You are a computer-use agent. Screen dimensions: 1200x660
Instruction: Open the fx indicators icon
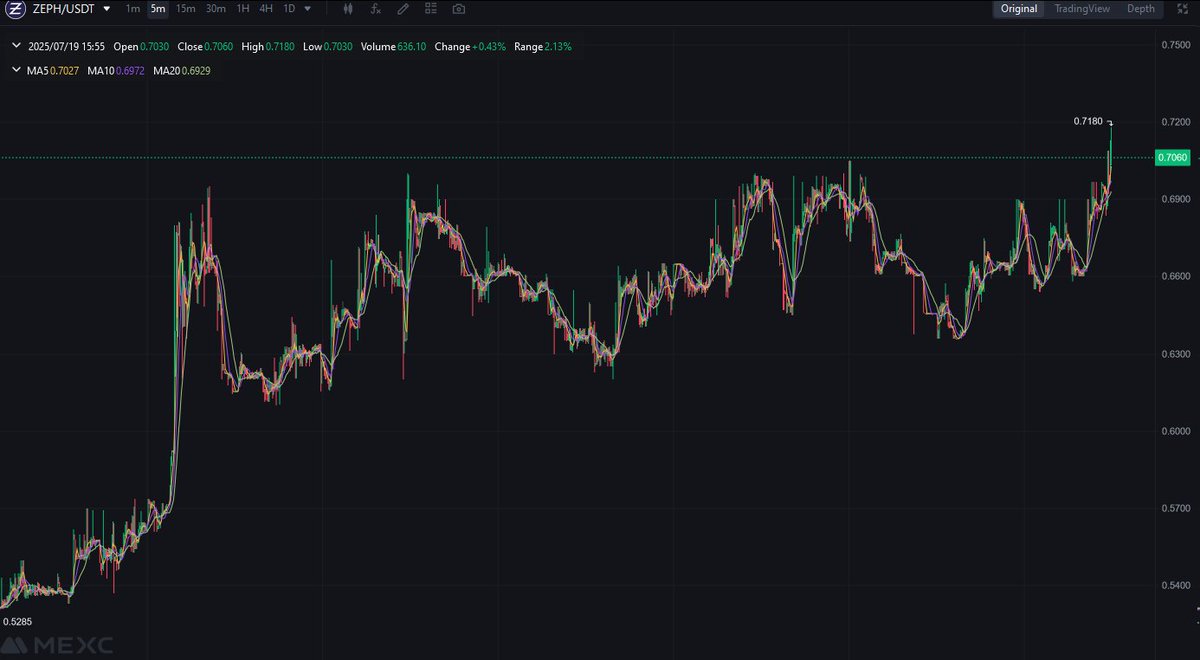click(375, 9)
